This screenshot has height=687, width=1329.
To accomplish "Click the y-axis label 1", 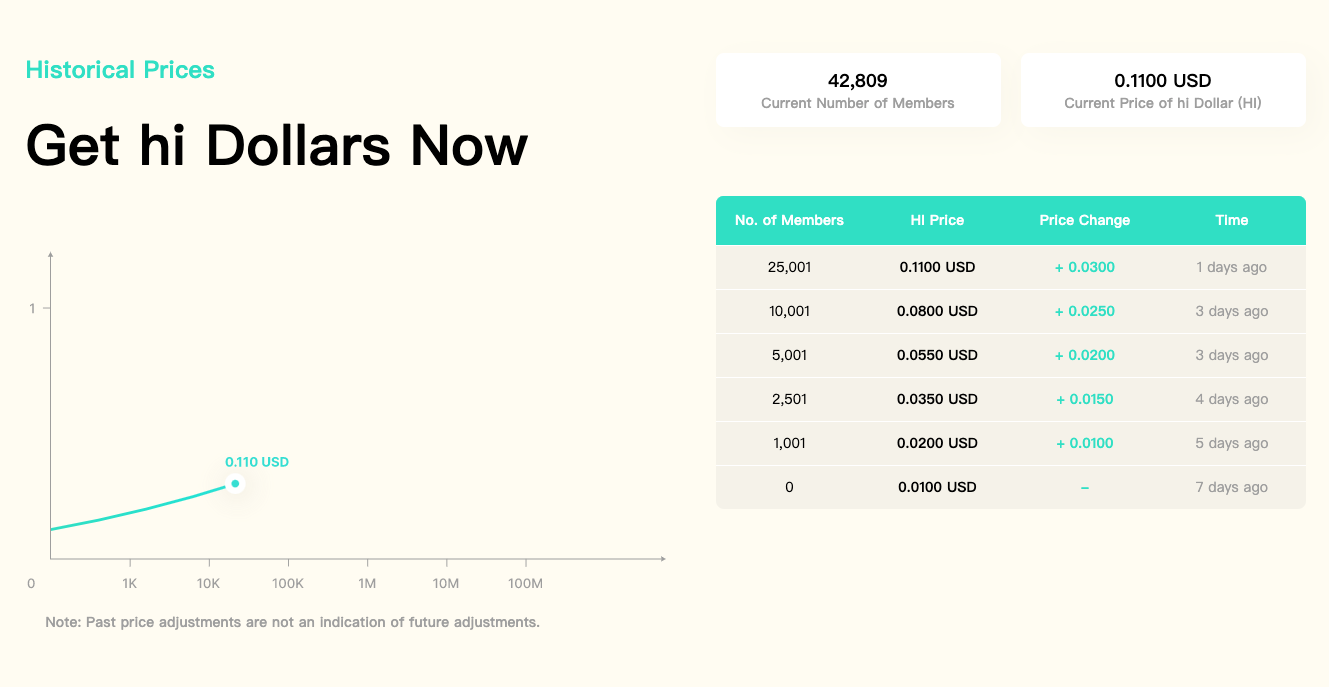I will click(32, 308).
